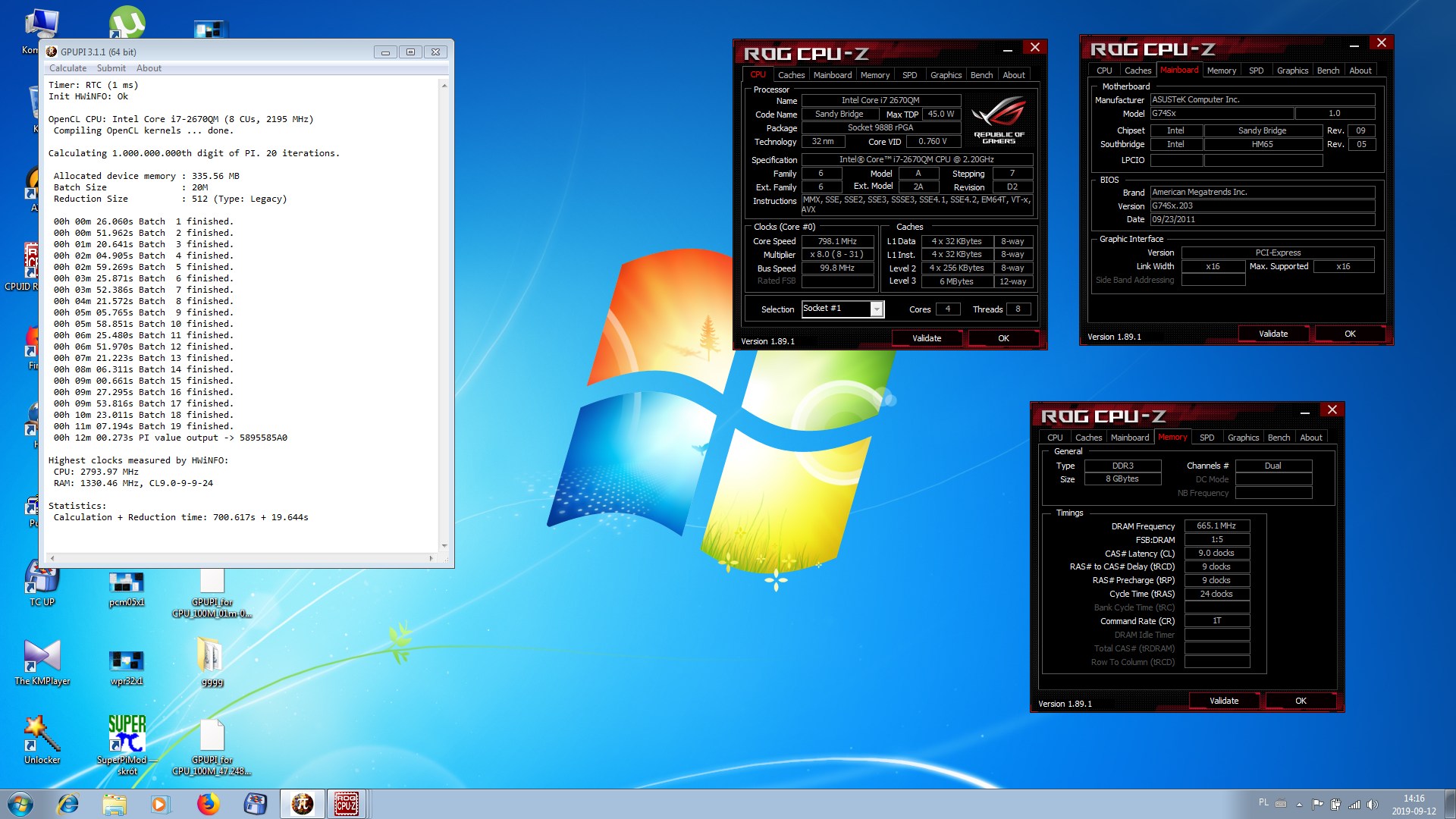Minimize the Memory CPU-Z window
Image resolution: width=1456 pixels, height=819 pixels.
click(1305, 412)
